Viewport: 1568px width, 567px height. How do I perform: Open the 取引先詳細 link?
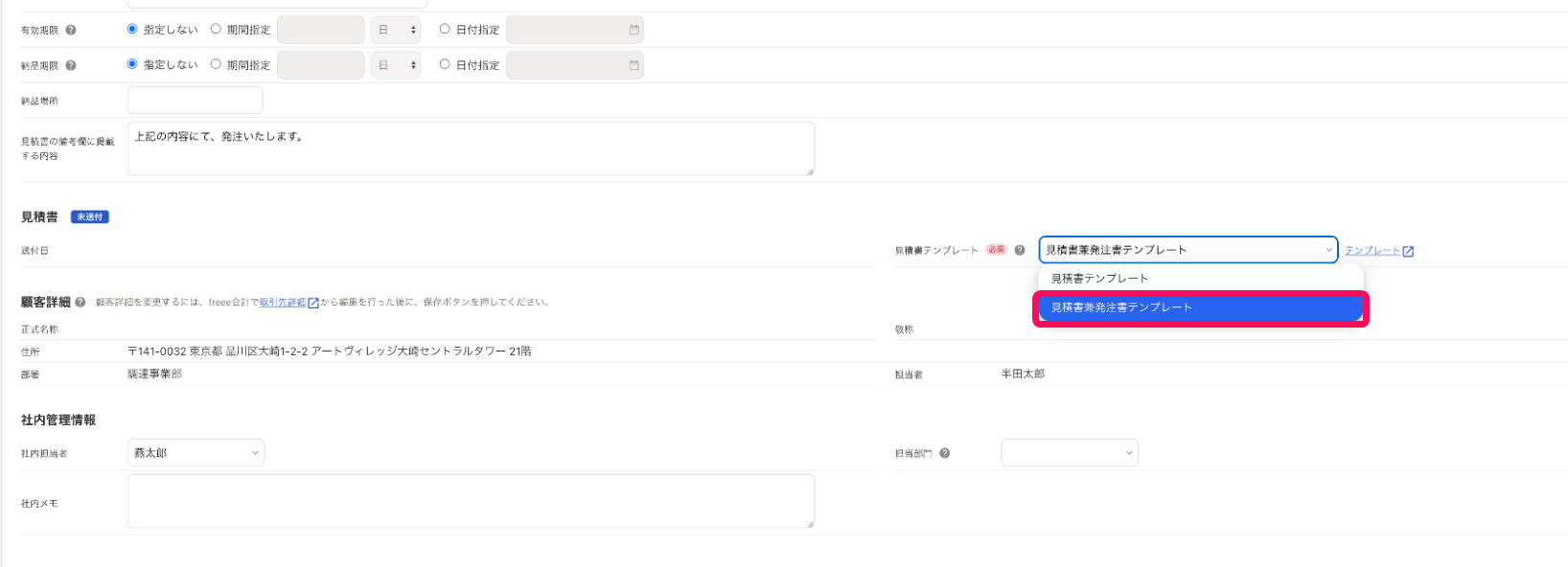283,303
